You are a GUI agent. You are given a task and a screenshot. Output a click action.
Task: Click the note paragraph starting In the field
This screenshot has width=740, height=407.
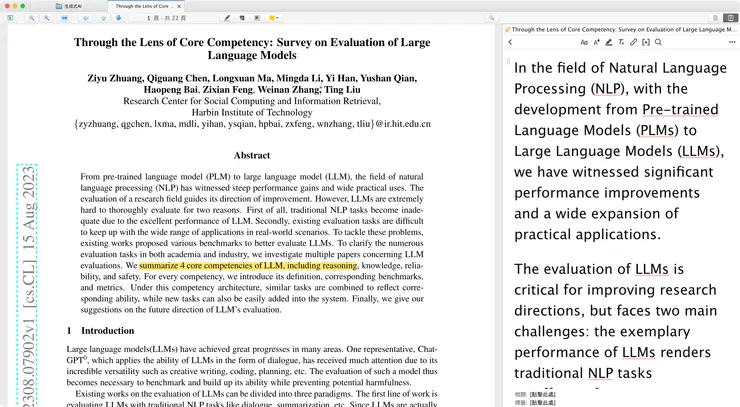(x=620, y=151)
